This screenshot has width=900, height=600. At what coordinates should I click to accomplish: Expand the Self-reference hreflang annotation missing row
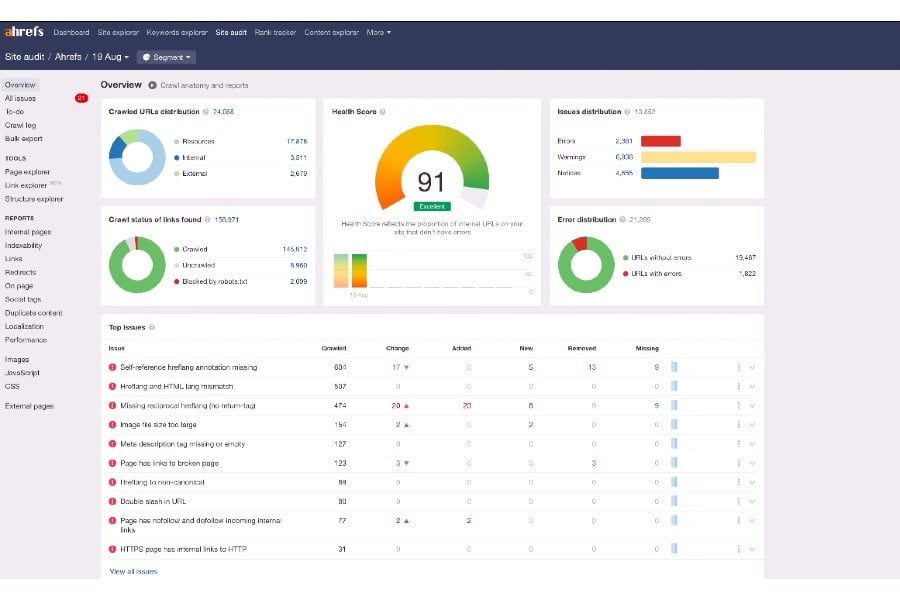point(752,367)
